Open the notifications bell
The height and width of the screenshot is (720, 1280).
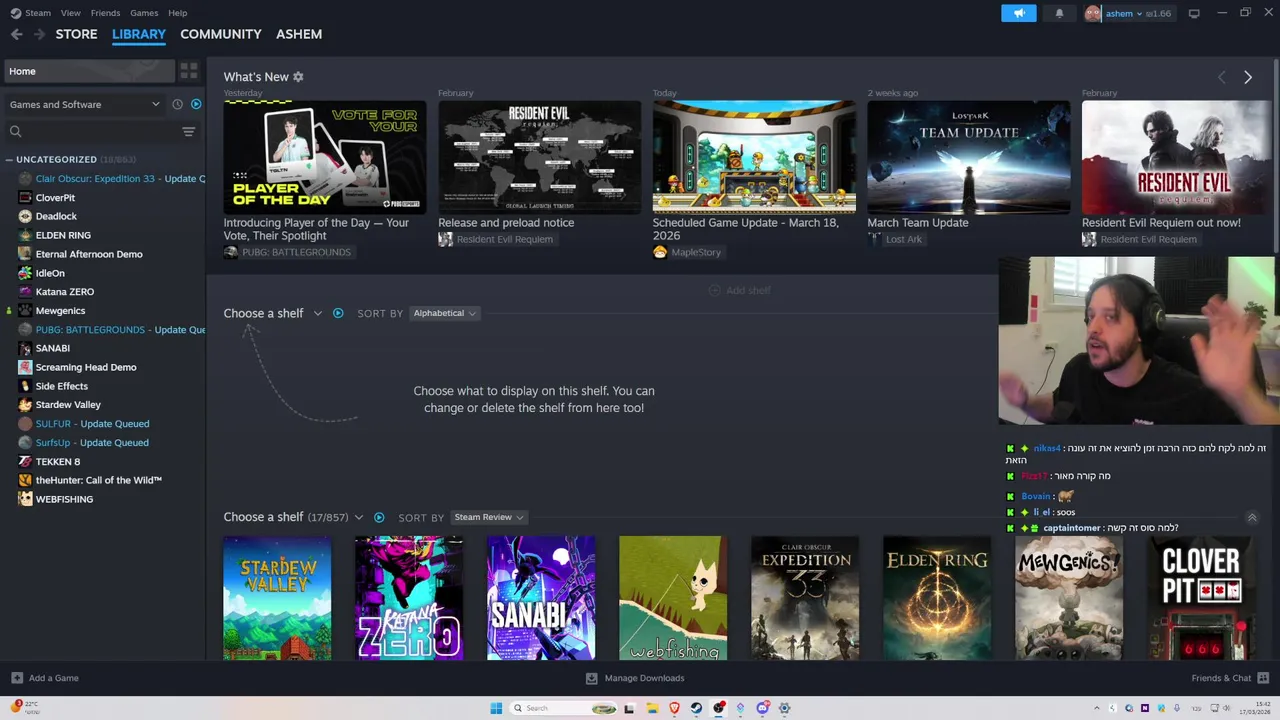pos(1059,13)
